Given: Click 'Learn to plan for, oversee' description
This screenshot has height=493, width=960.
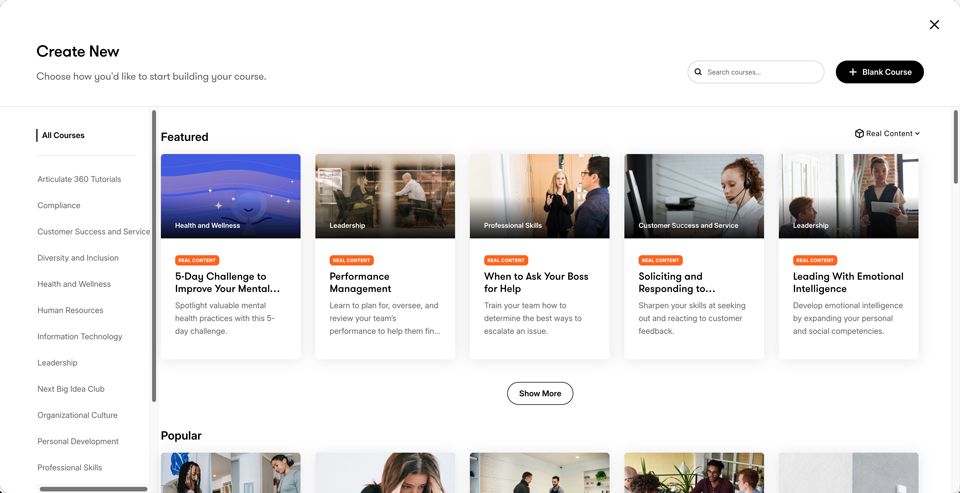Looking at the screenshot, I should [x=384, y=318].
